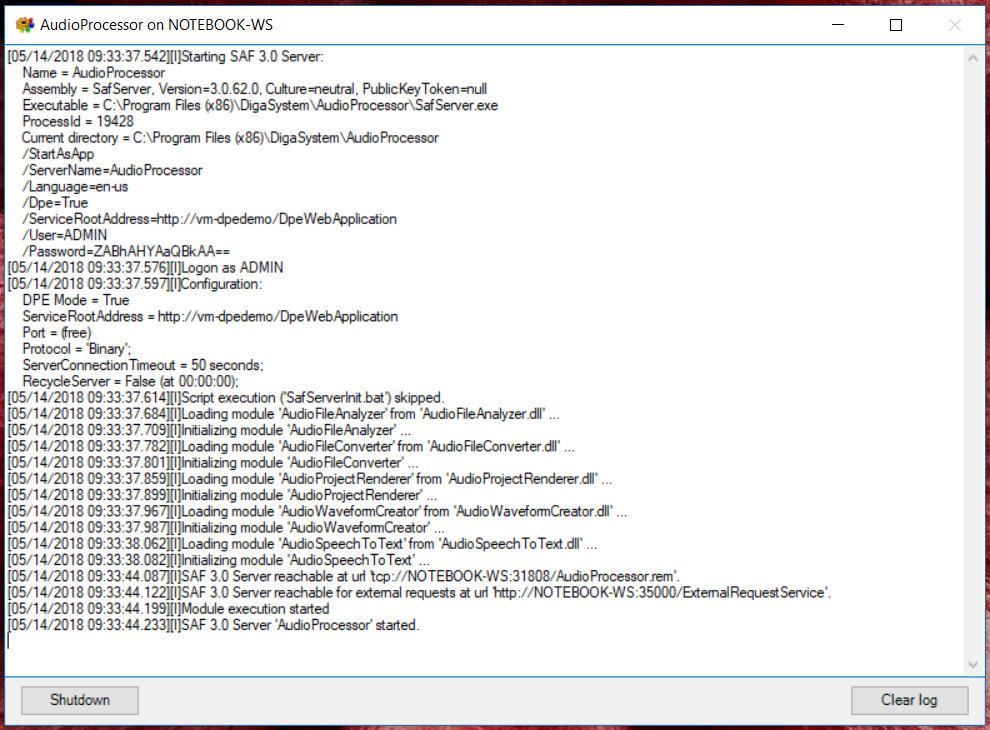Click the vertical scrollbar track of the log
This screenshot has width=990, height=730.
coord(973,360)
